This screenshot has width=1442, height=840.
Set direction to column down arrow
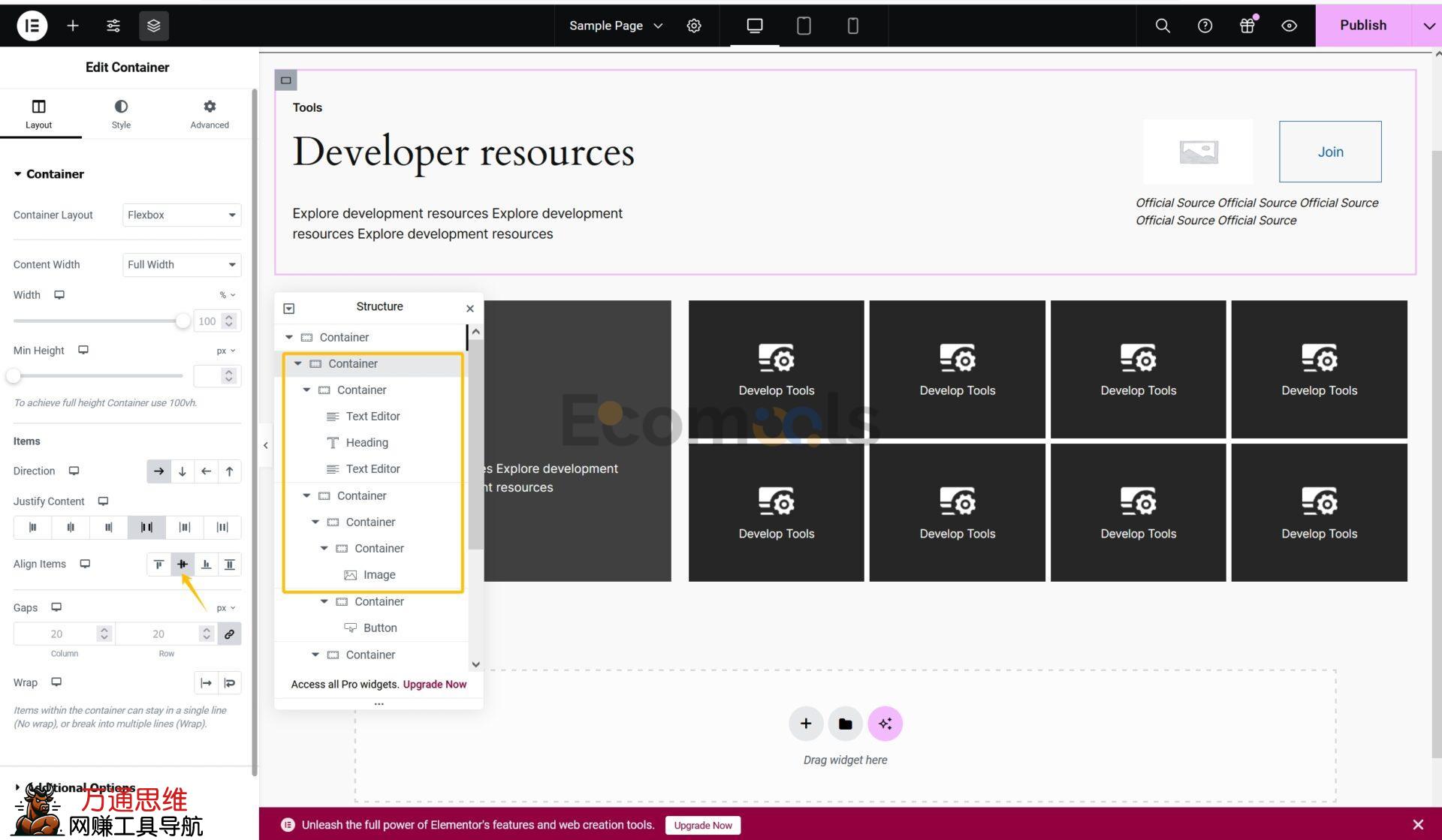[x=182, y=471]
